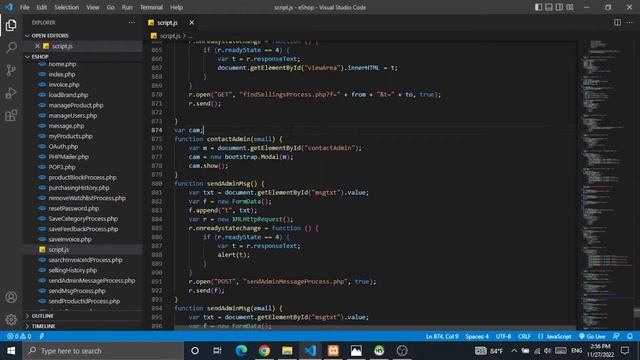Change indentation via Spaces: 4
Screen dimensions: 640x360
[x=477, y=336]
